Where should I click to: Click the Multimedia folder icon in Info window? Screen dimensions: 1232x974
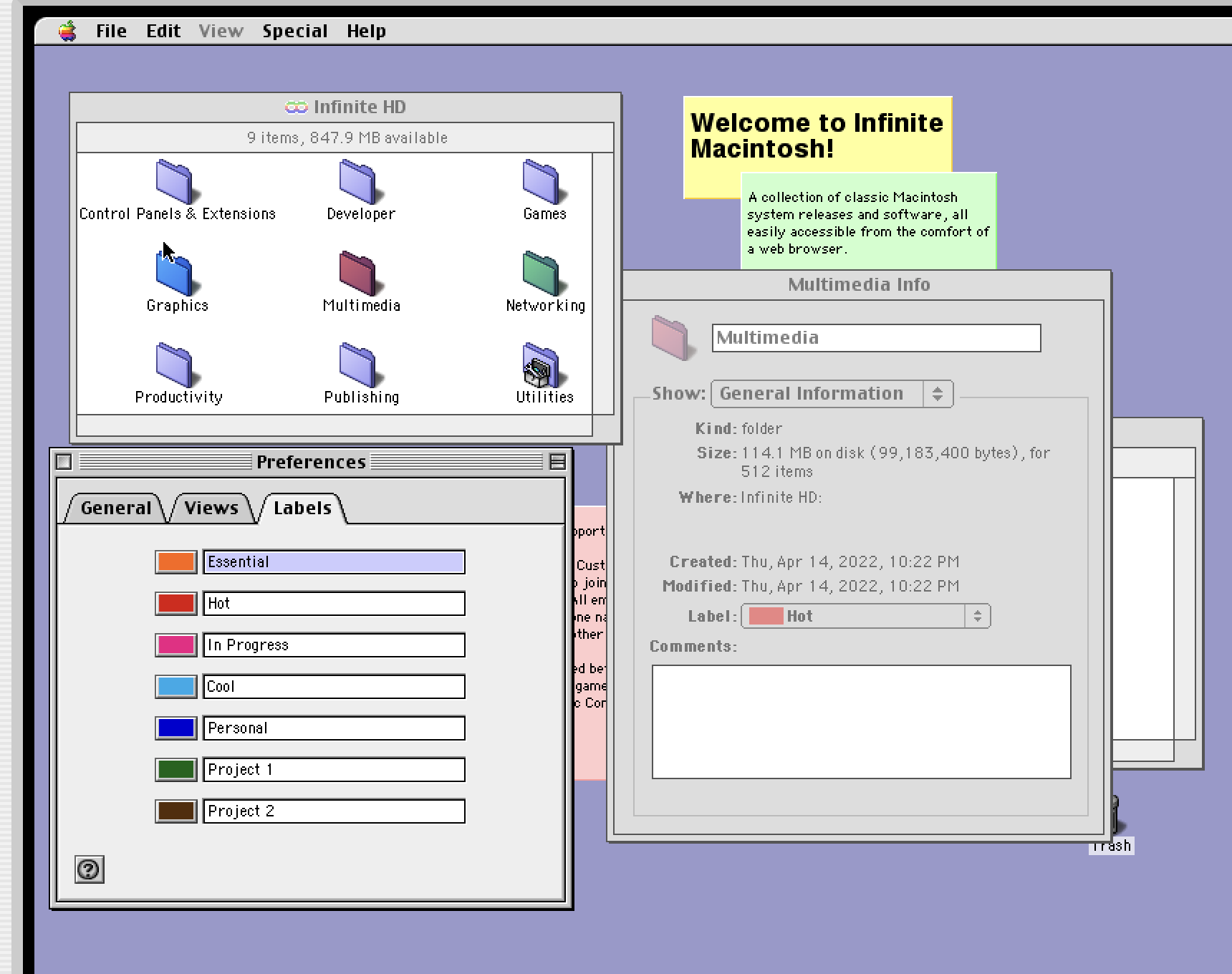click(672, 337)
